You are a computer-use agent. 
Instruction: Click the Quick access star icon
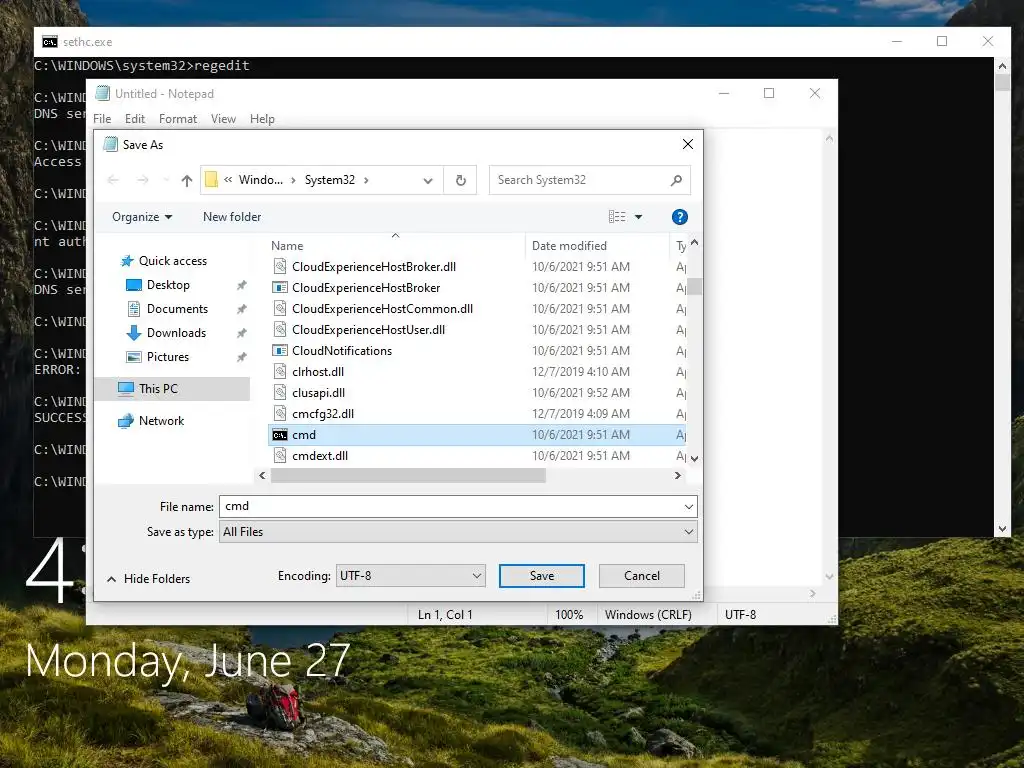pyautogui.click(x=127, y=261)
